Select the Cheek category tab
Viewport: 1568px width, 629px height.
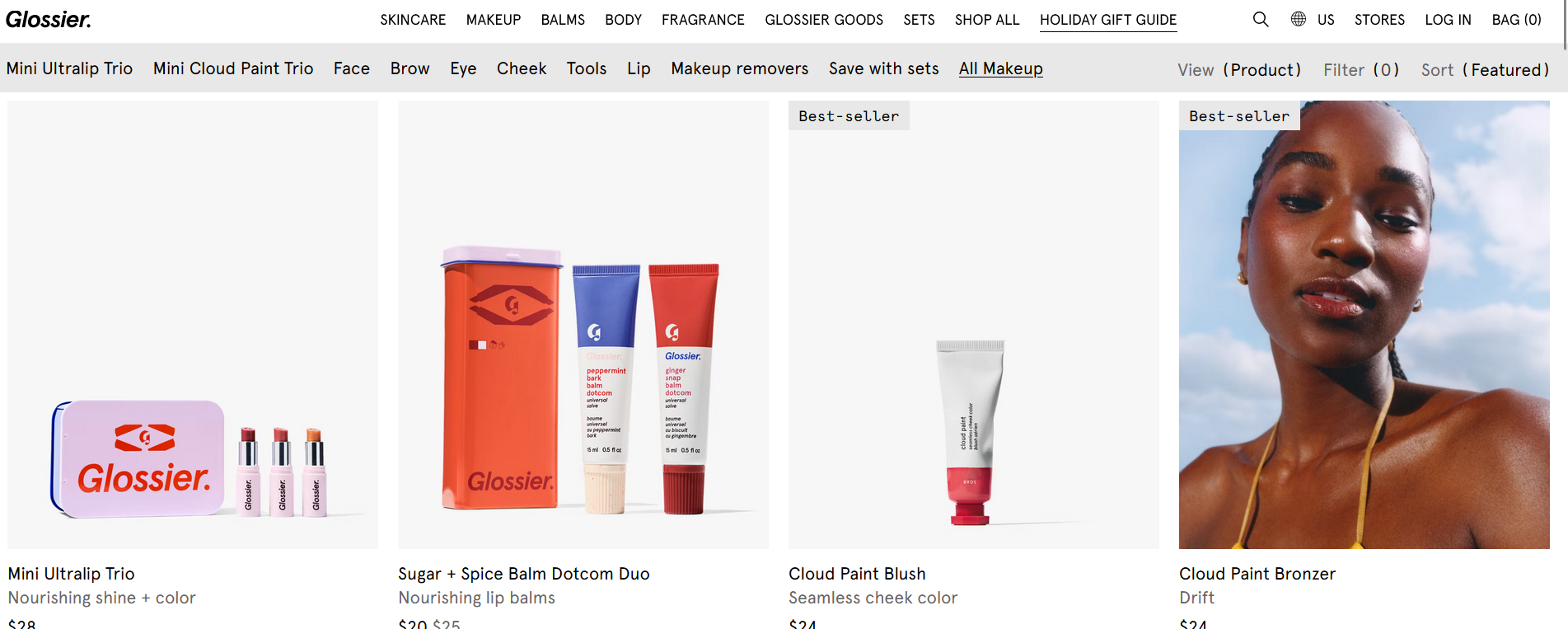coord(522,68)
